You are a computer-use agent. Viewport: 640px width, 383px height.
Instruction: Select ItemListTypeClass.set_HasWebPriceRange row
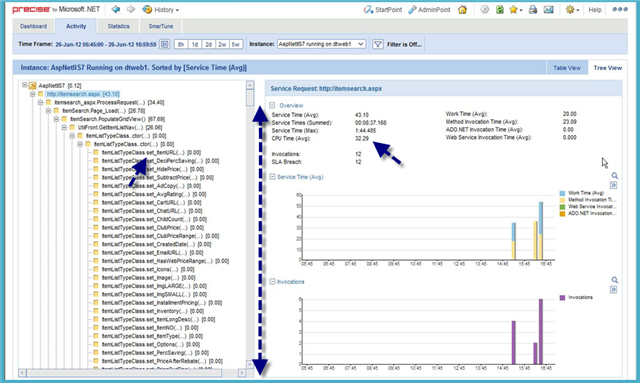tap(165, 261)
